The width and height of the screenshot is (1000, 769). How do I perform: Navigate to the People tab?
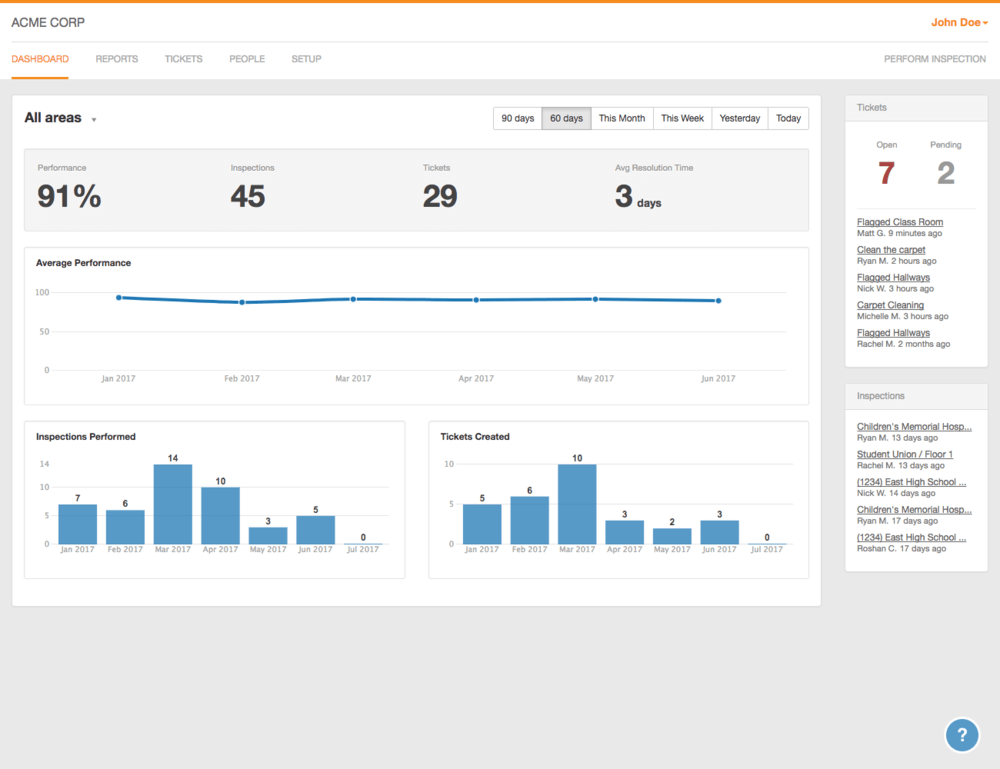247,59
